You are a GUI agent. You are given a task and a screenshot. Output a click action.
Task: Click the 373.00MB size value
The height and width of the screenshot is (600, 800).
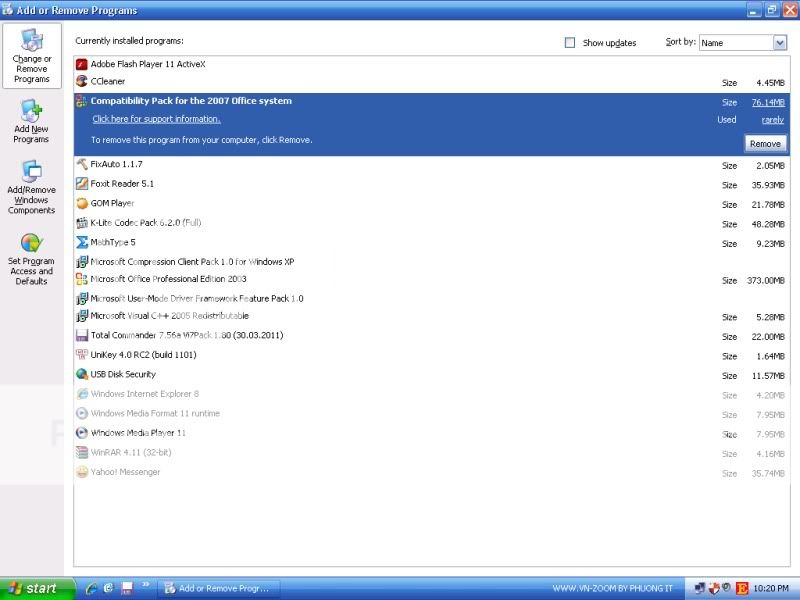click(766, 281)
